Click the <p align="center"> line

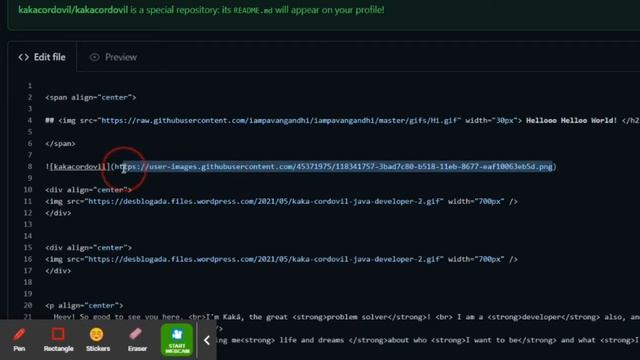point(84,305)
